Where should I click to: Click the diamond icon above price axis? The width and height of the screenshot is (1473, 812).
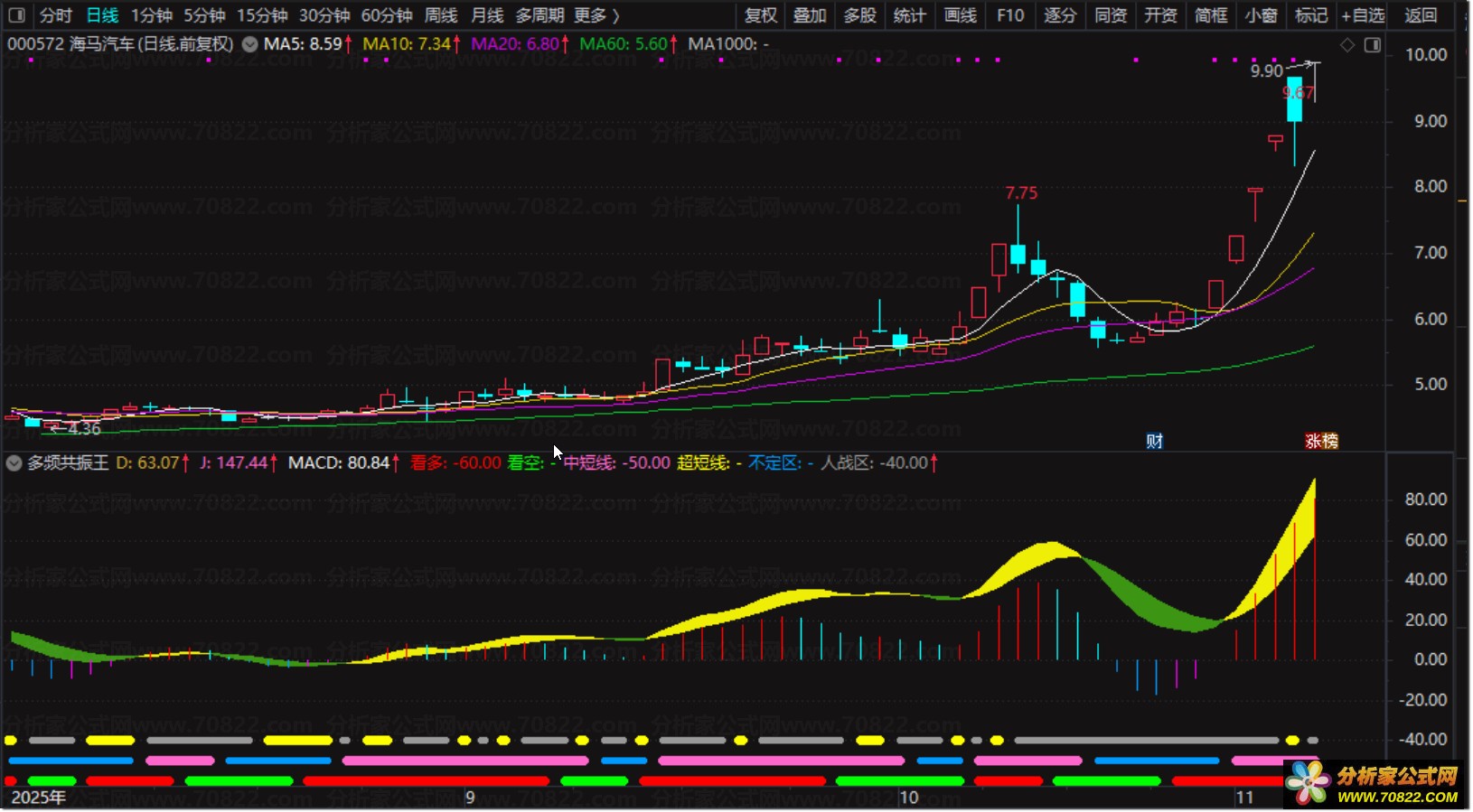coord(1346,45)
